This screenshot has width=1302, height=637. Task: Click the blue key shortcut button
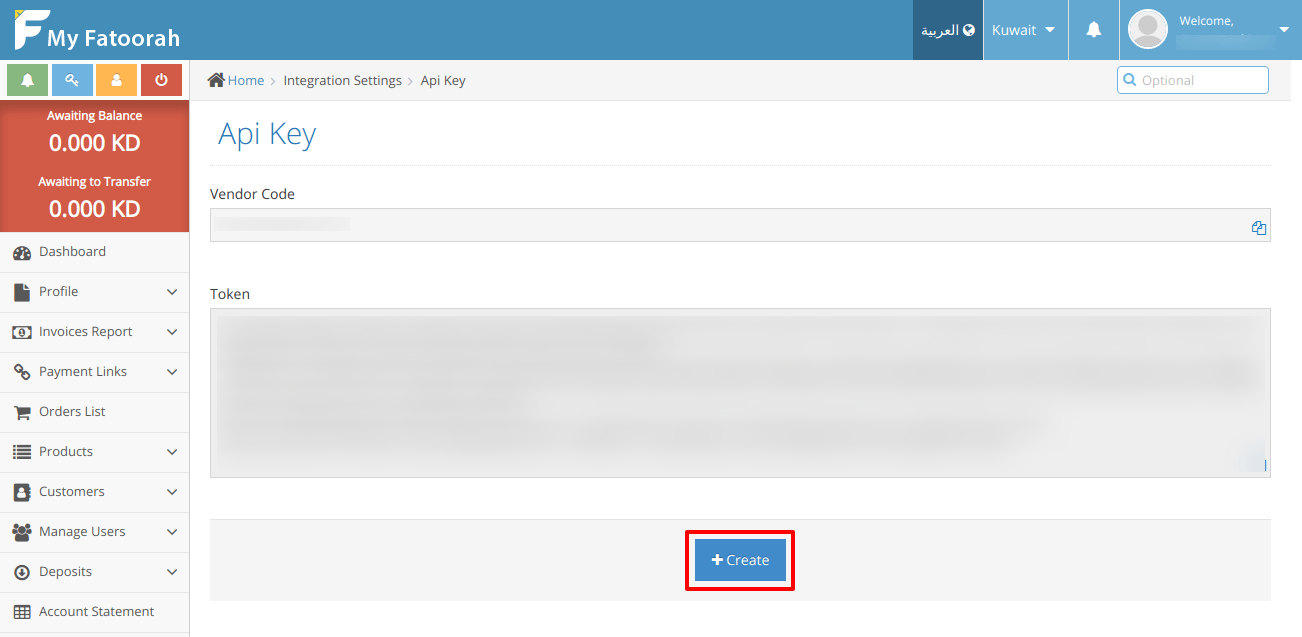click(x=72, y=80)
